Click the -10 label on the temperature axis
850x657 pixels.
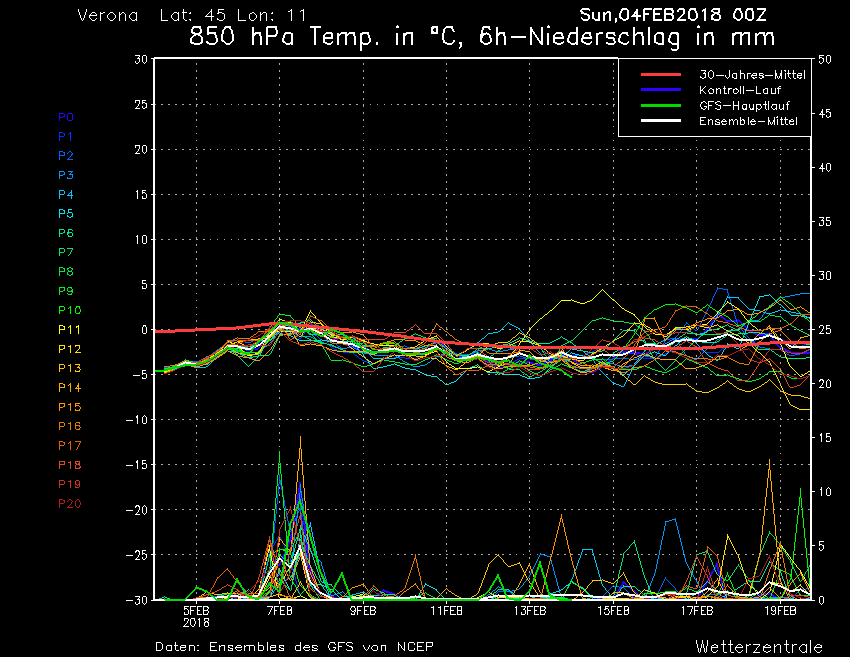137,420
